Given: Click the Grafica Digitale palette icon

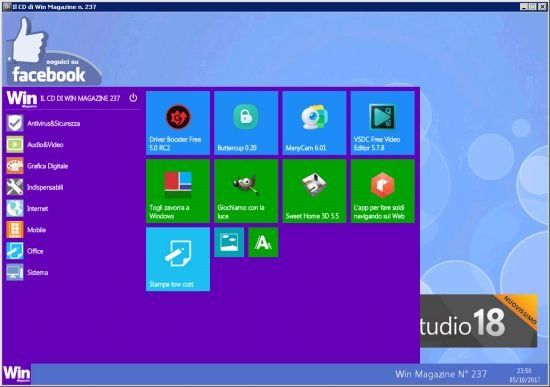Looking at the screenshot, I should pyautogui.click(x=15, y=166).
